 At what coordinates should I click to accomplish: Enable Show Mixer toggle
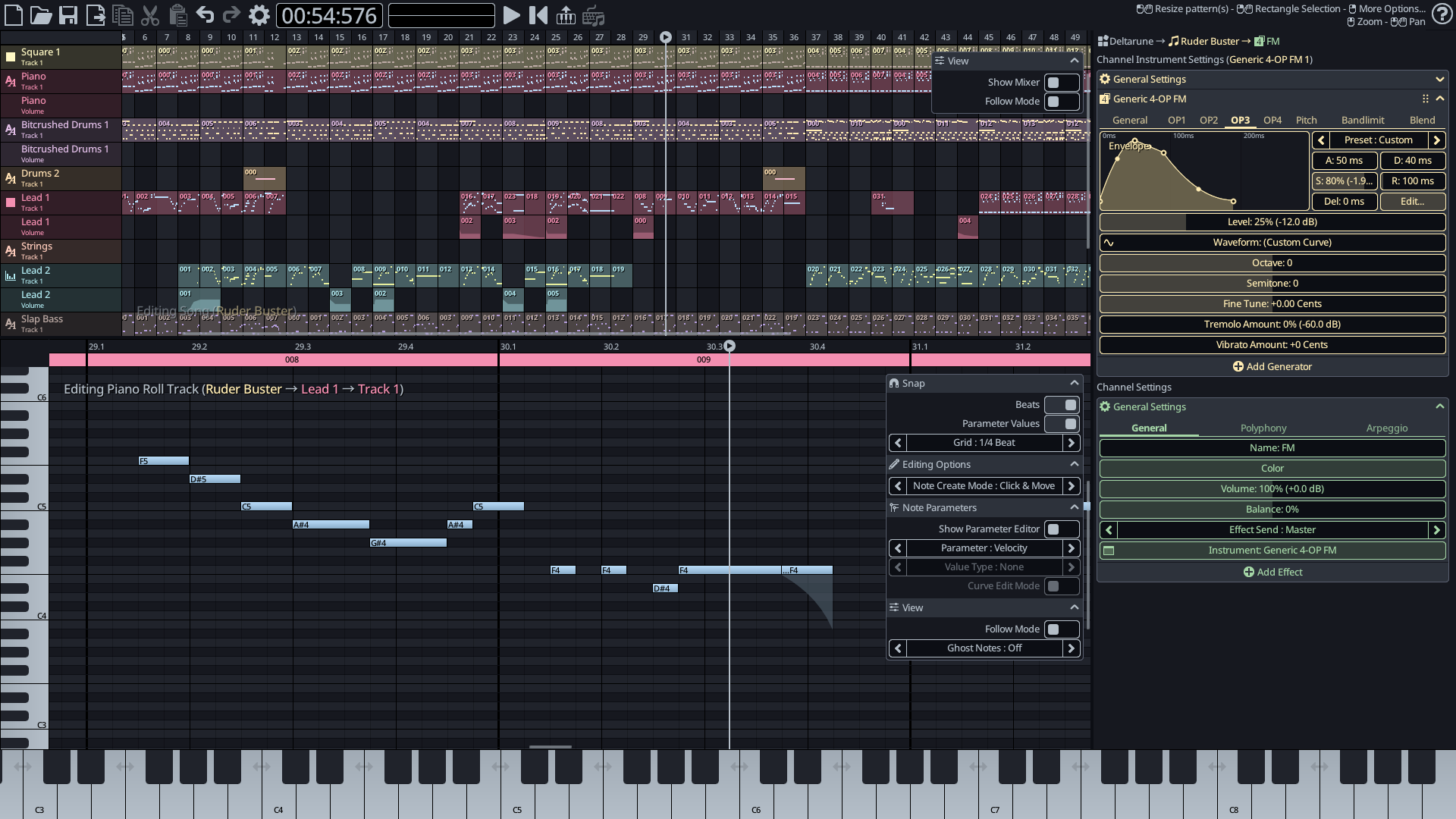pyautogui.click(x=1061, y=82)
